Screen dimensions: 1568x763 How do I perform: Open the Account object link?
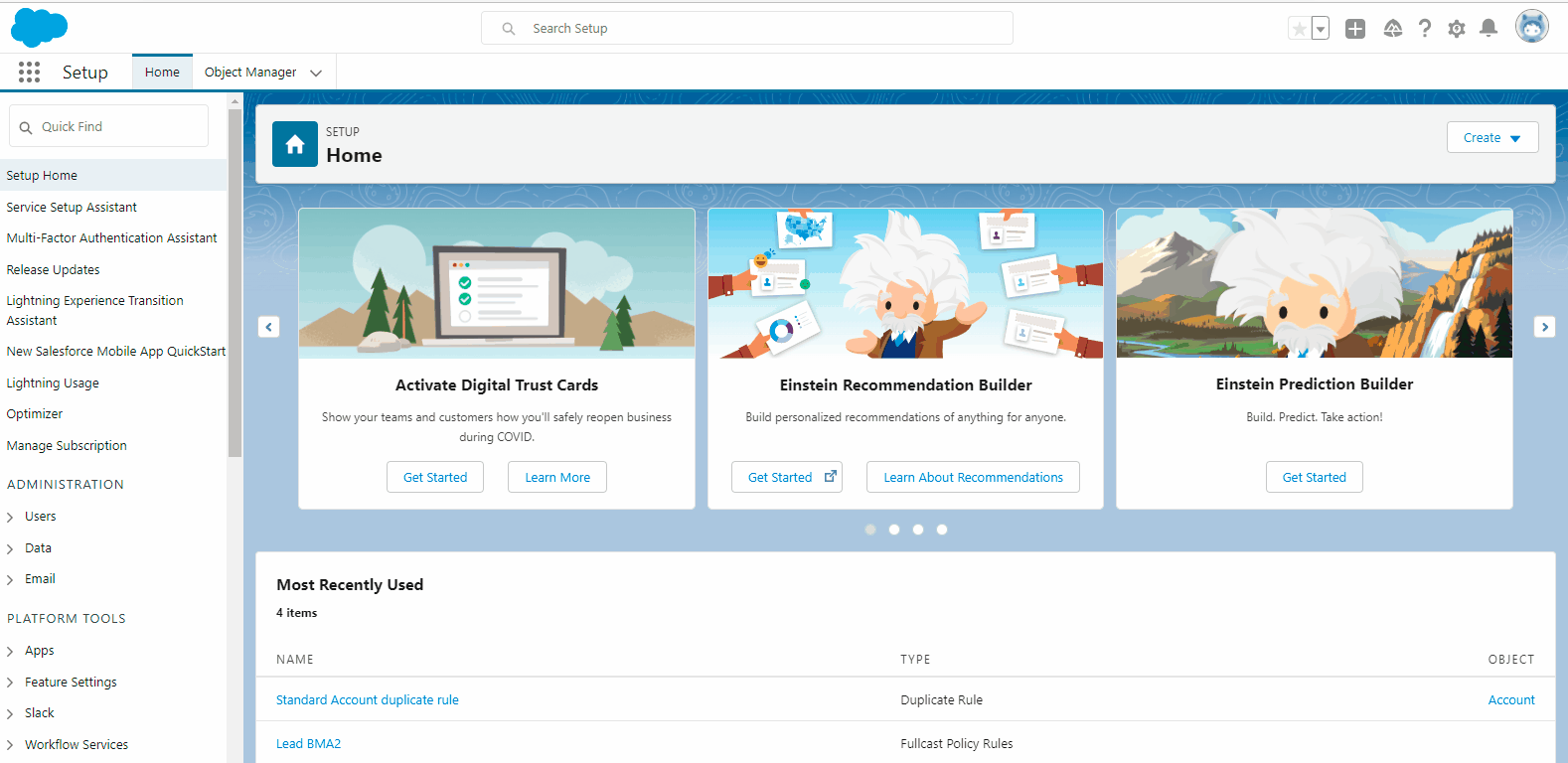click(x=1511, y=699)
